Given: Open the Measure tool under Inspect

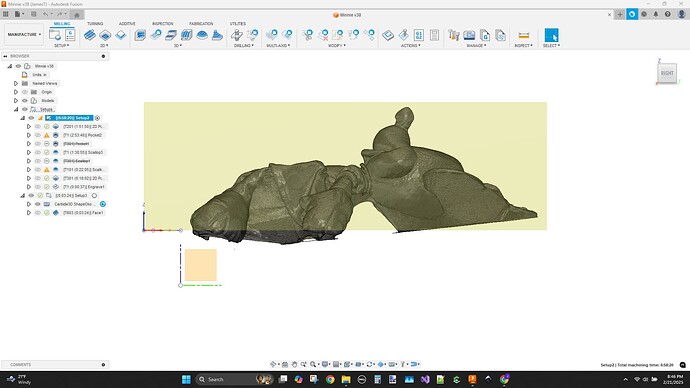Looking at the screenshot, I should pyautogui.click(x=523, y=35).
